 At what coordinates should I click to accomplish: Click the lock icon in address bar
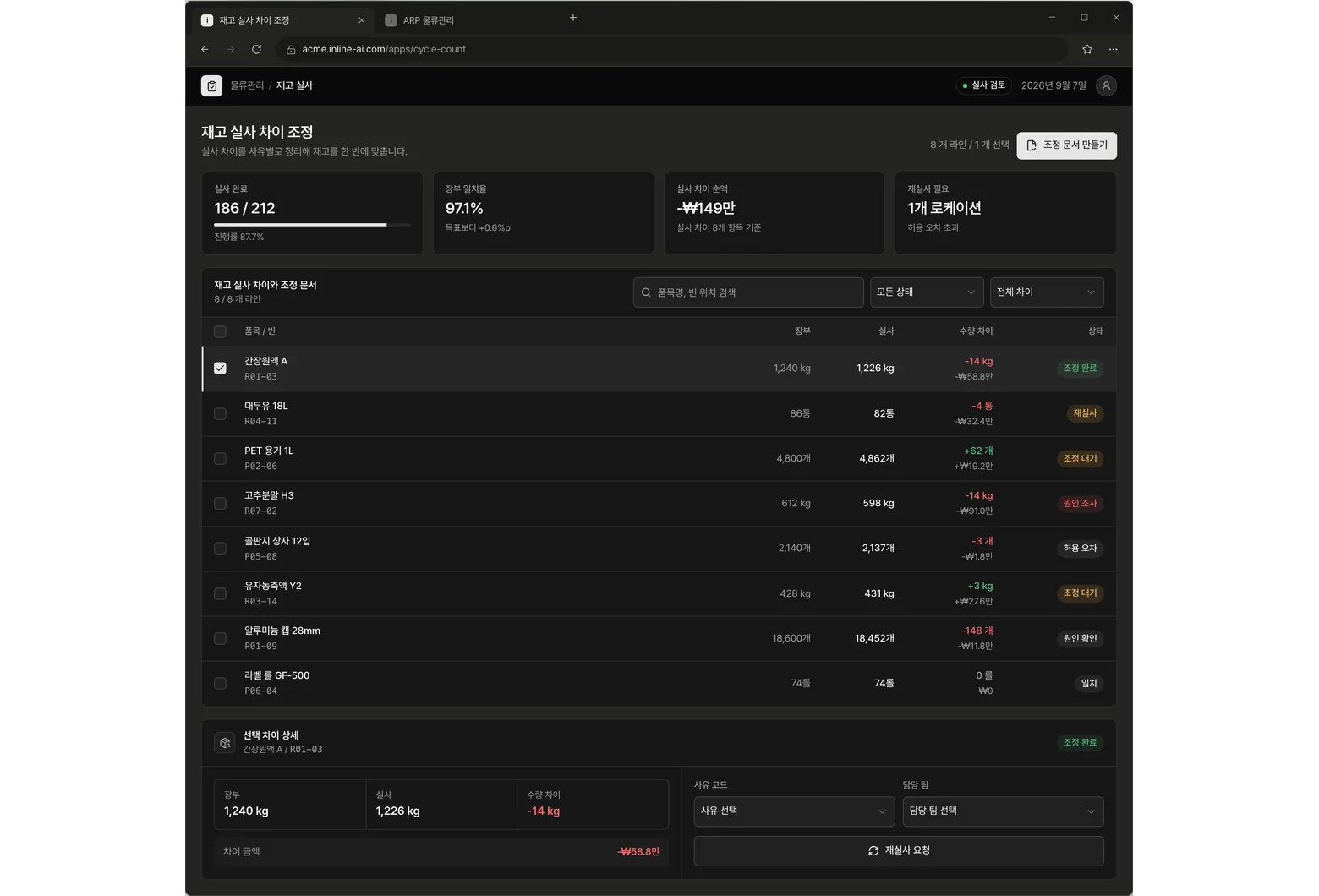[291, 50]
